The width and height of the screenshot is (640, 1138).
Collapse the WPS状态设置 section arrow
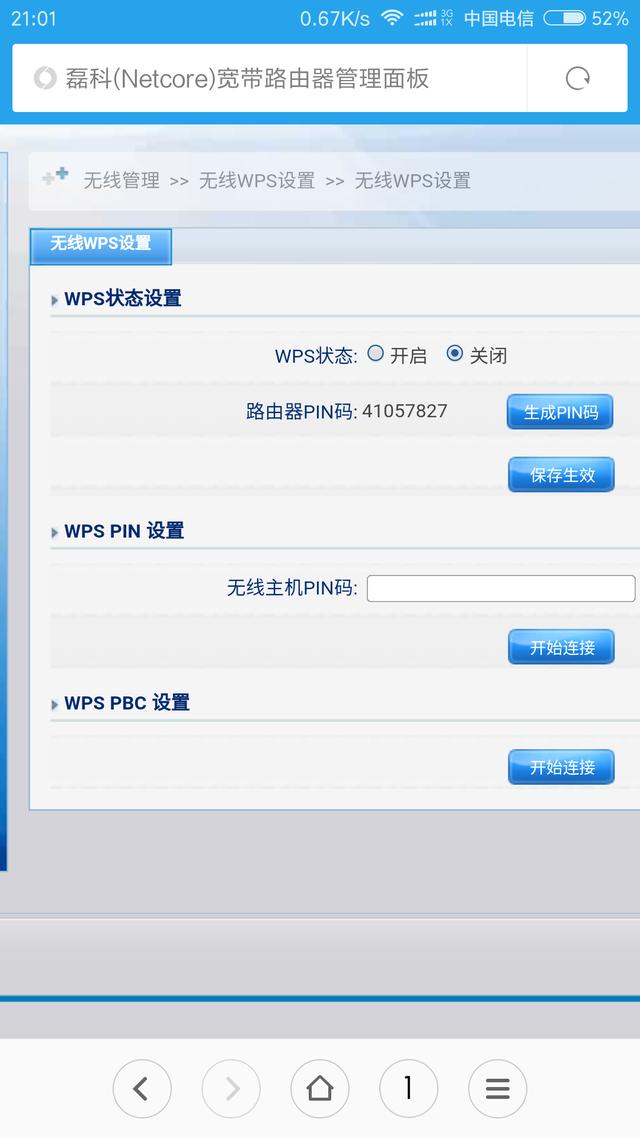(x=54, y=300)
